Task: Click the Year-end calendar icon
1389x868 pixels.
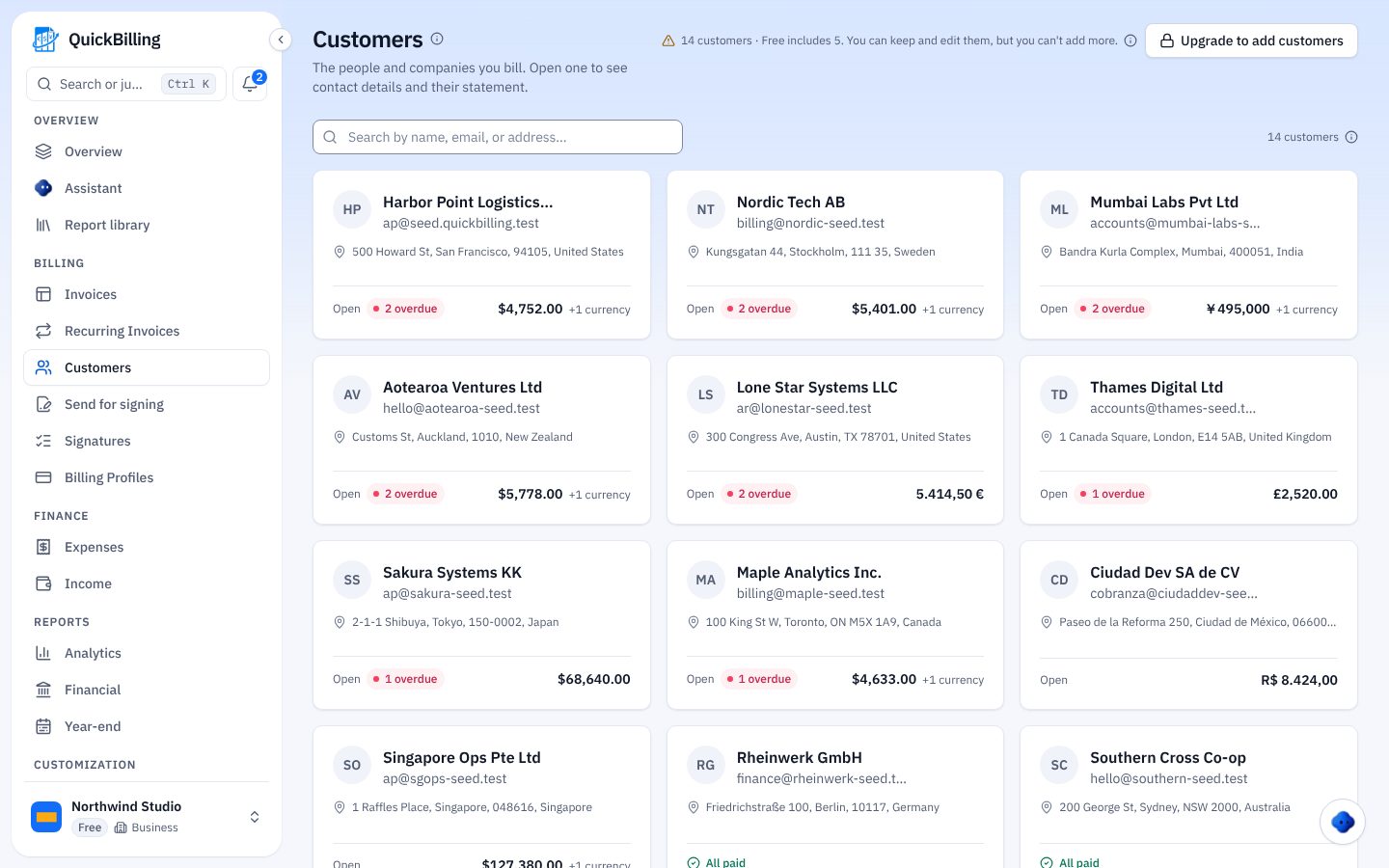Action: point(43,726)
